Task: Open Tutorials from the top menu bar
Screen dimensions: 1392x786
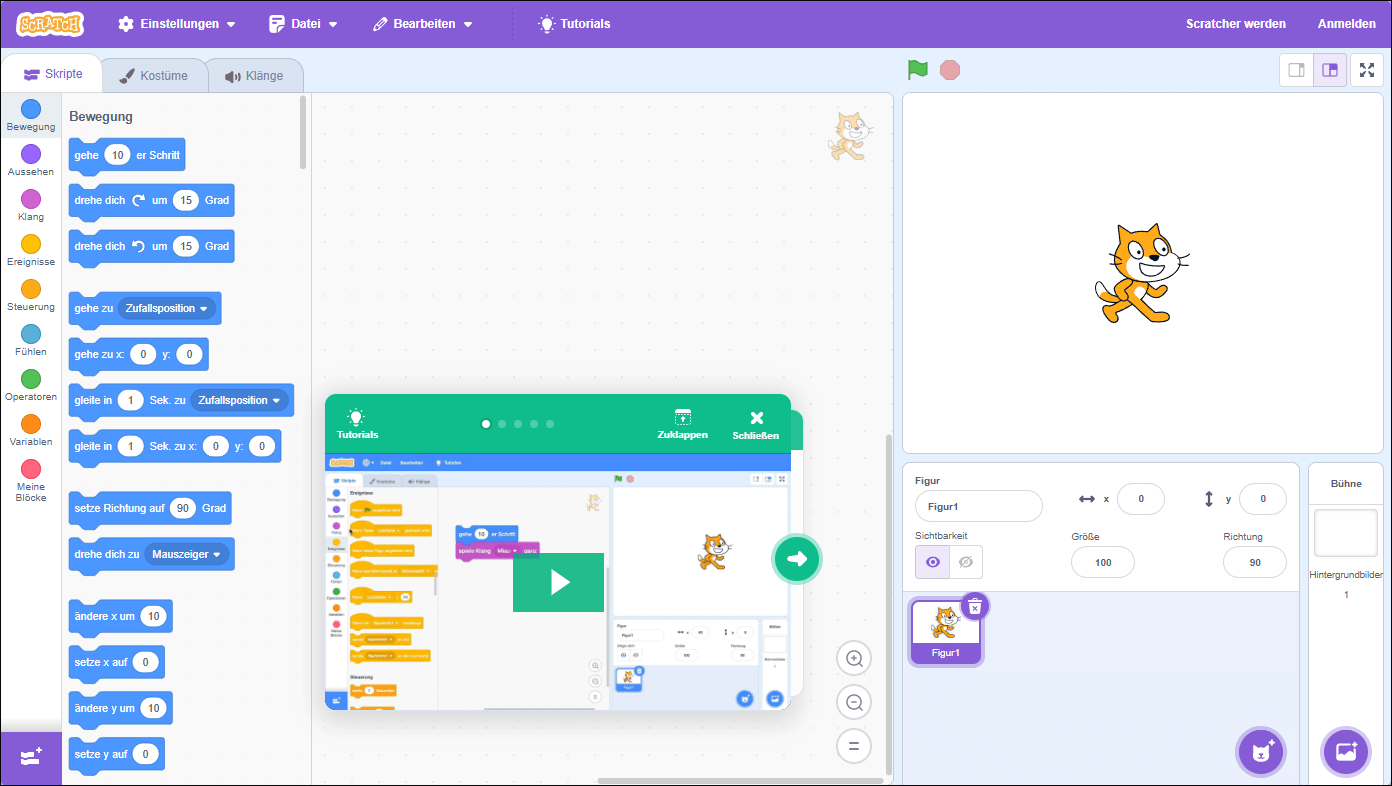Action: coord(574,23)
